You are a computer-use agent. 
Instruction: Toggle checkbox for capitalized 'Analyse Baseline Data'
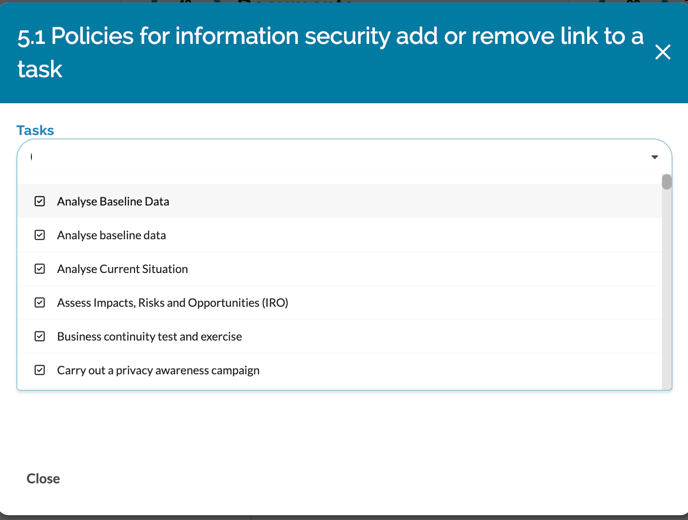pyautogui.click(x=40, y=201)
